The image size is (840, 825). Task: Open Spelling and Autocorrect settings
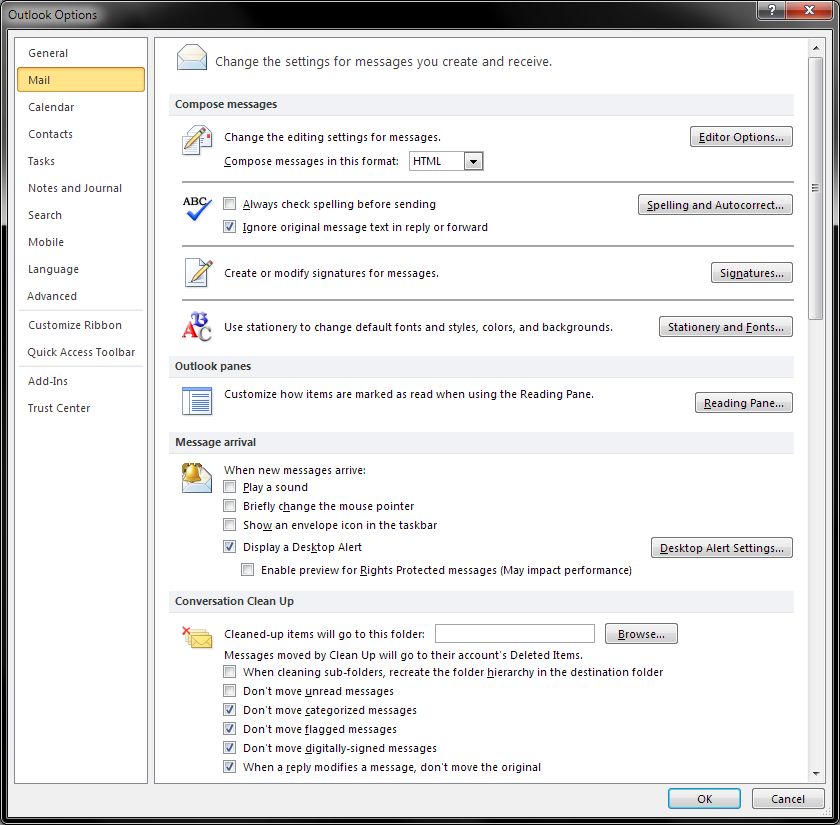pyautogui.click(x=715, y=205)
